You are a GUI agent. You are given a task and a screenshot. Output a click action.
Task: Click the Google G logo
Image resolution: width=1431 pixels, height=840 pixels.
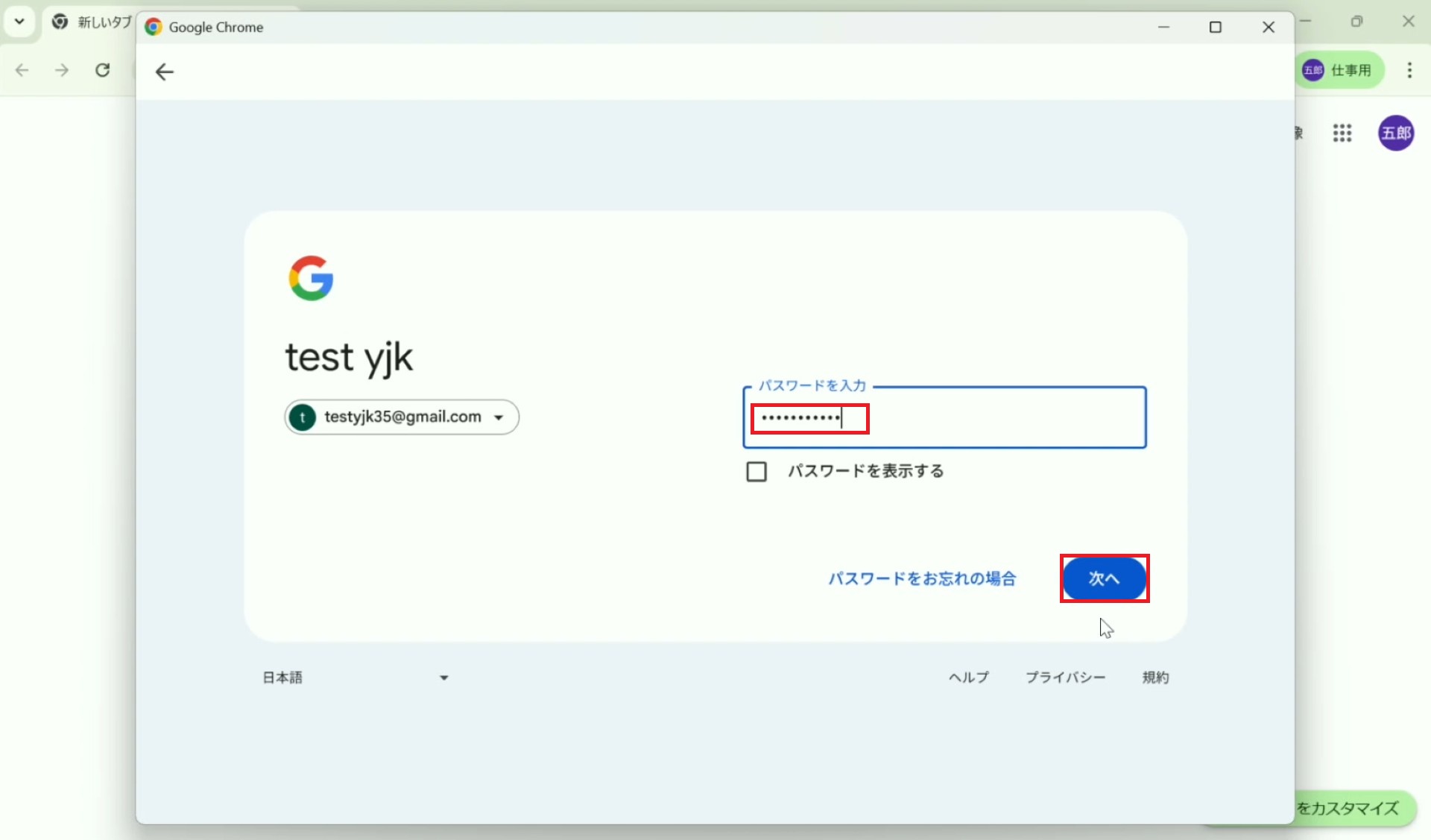coord(311,278)
